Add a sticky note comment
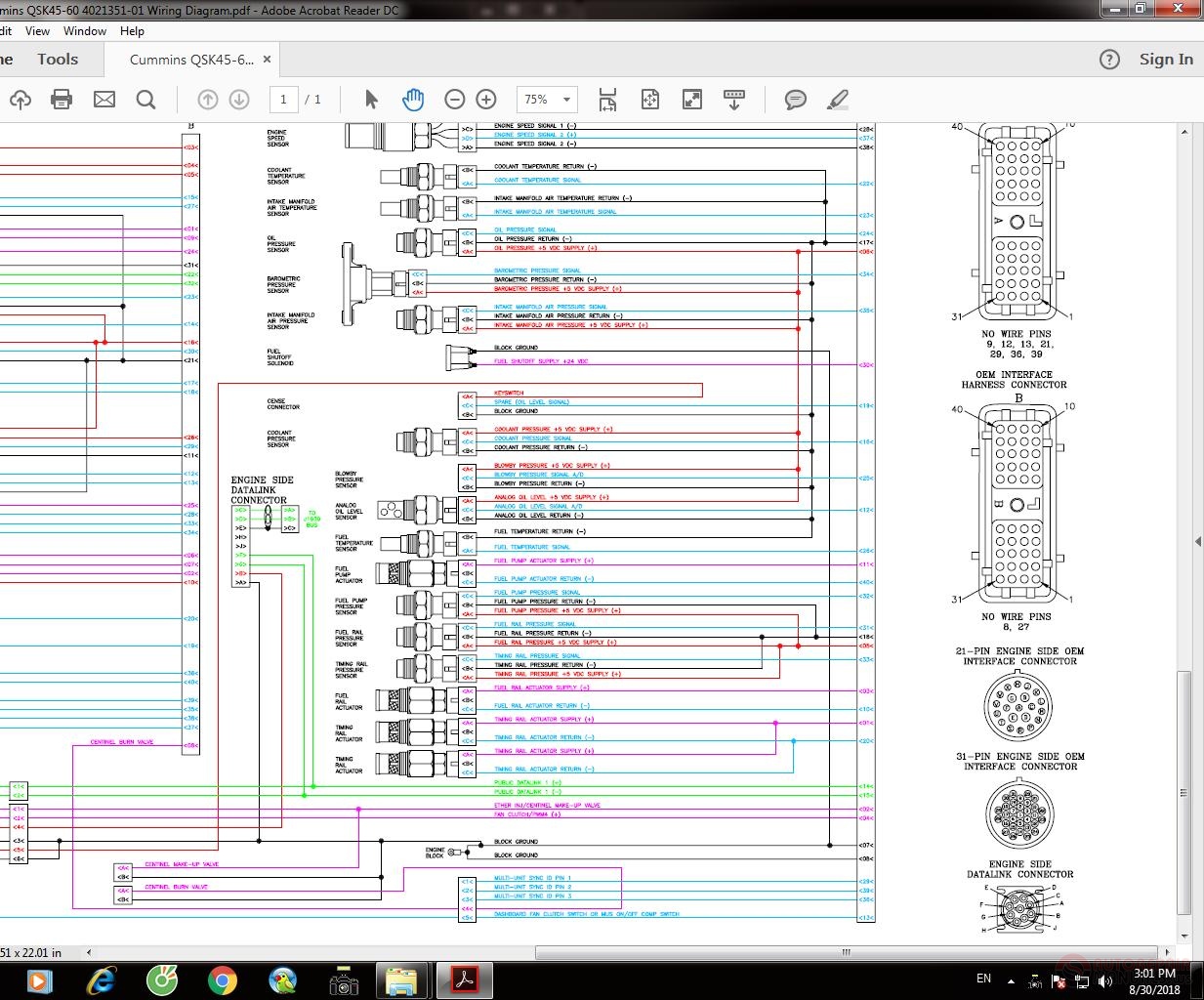 click(x=796, y=100)
